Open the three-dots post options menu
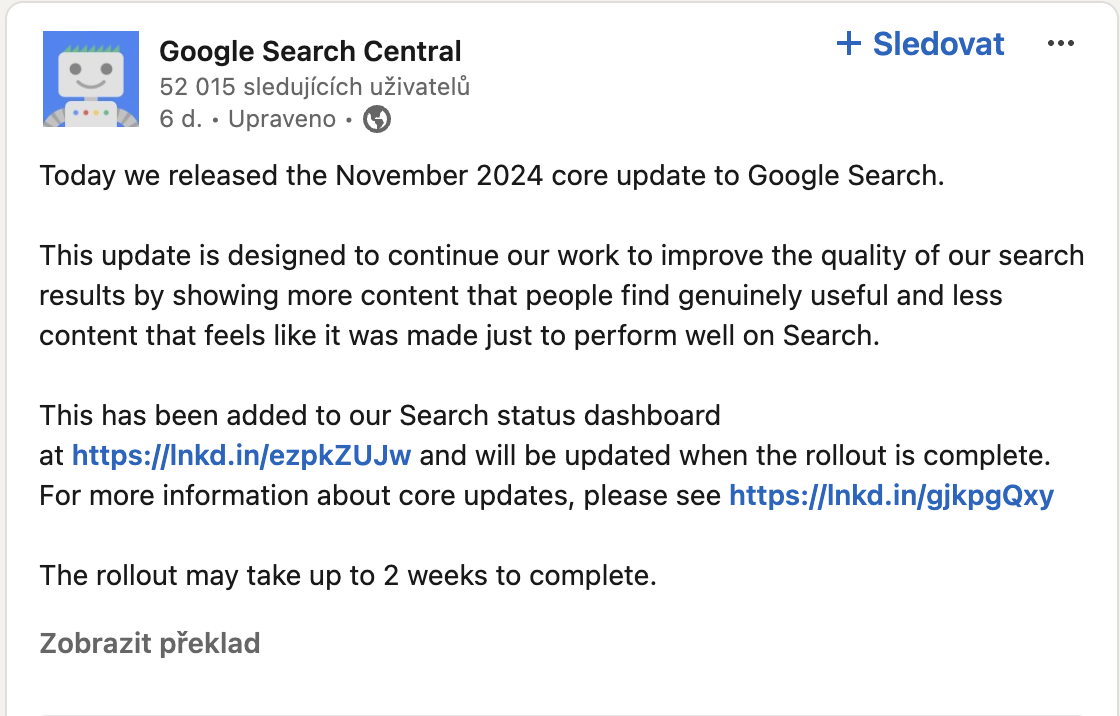The width and height of the screenshot is (1120, 716). (1061, 44)
